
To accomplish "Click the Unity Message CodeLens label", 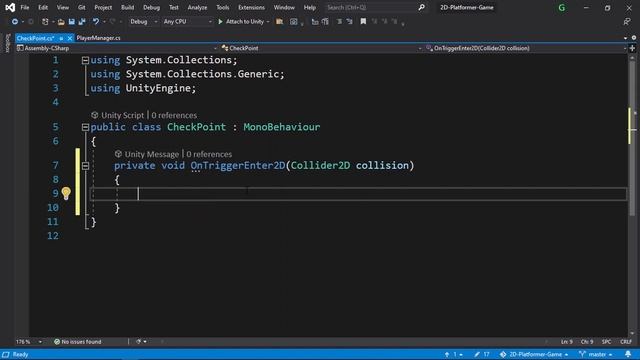I will point(151,154).
